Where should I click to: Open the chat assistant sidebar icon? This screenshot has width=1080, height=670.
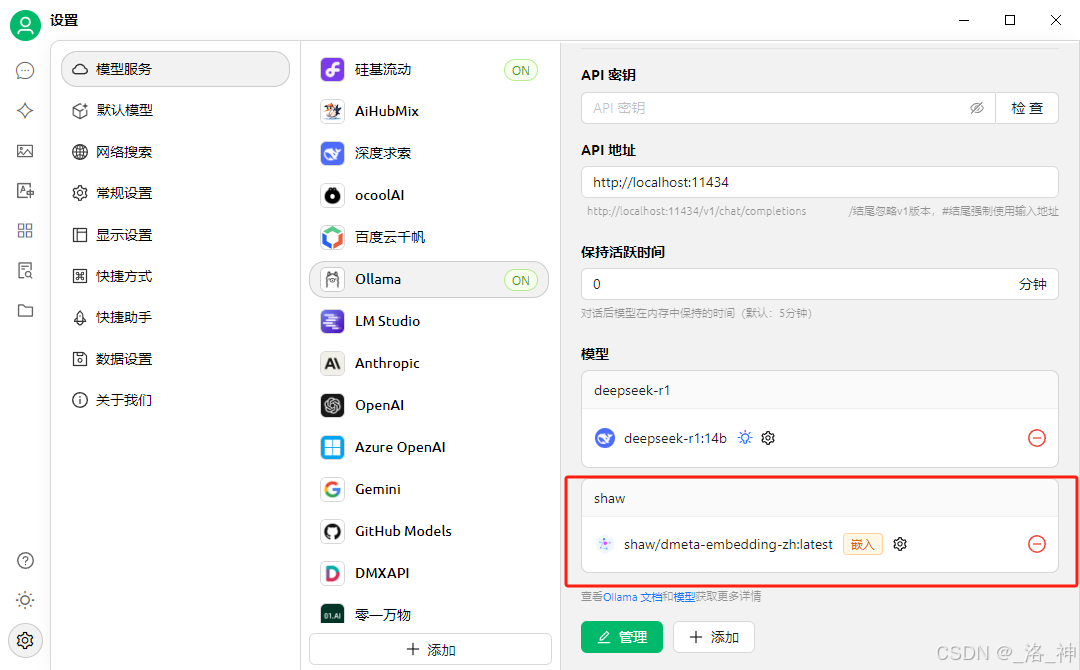click(25, 71)
